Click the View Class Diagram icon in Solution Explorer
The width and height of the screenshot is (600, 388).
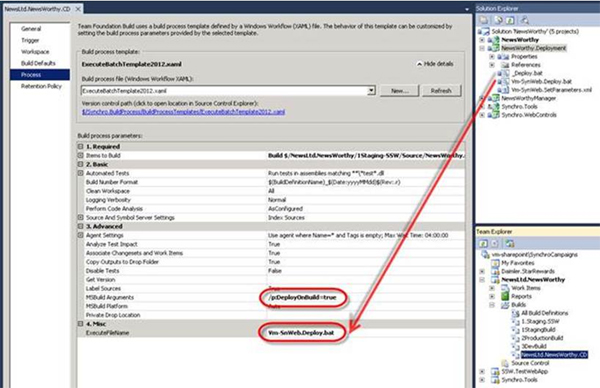click(x=525, y=20)
